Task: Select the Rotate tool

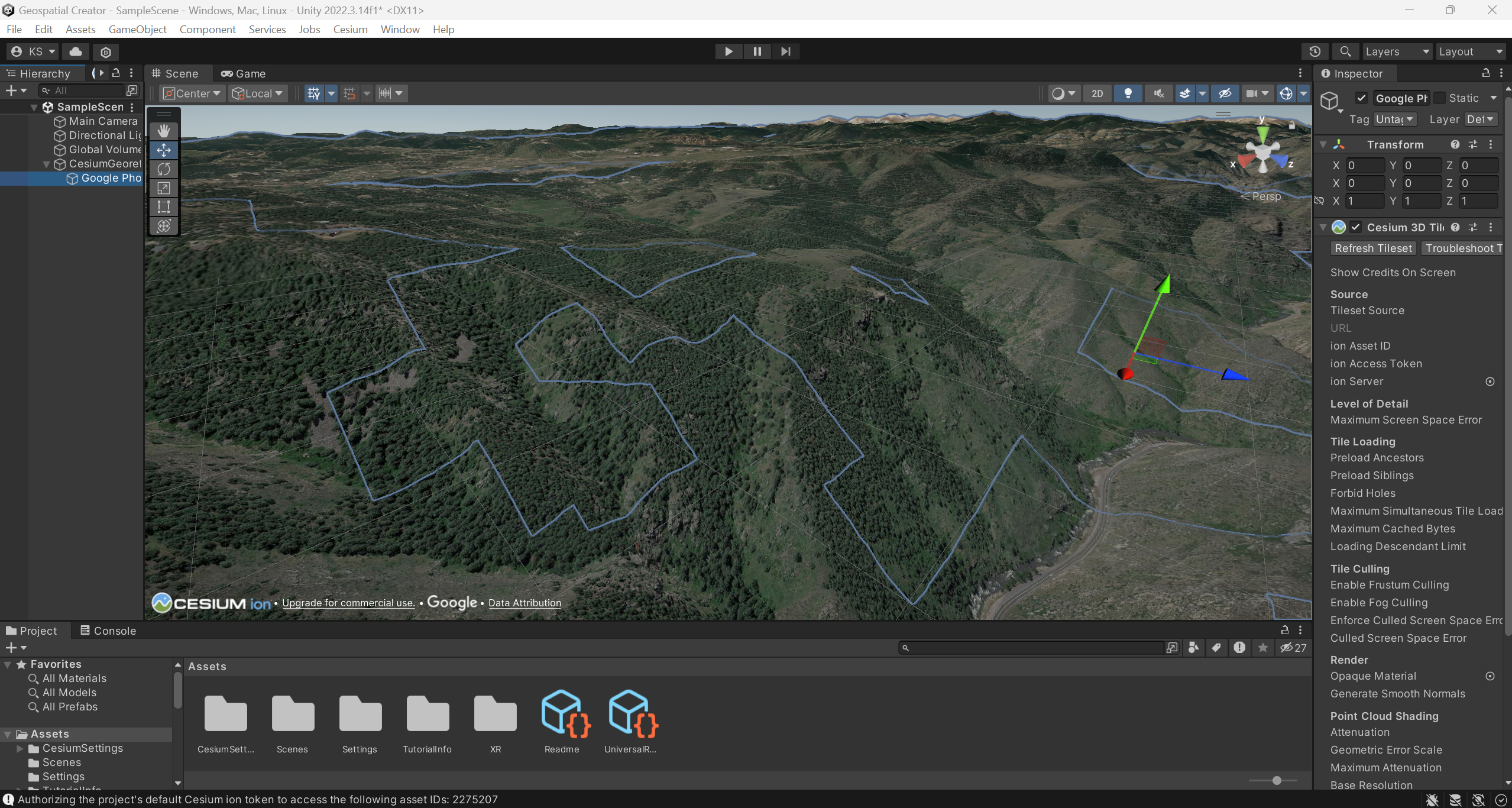Action: point(164,169)
